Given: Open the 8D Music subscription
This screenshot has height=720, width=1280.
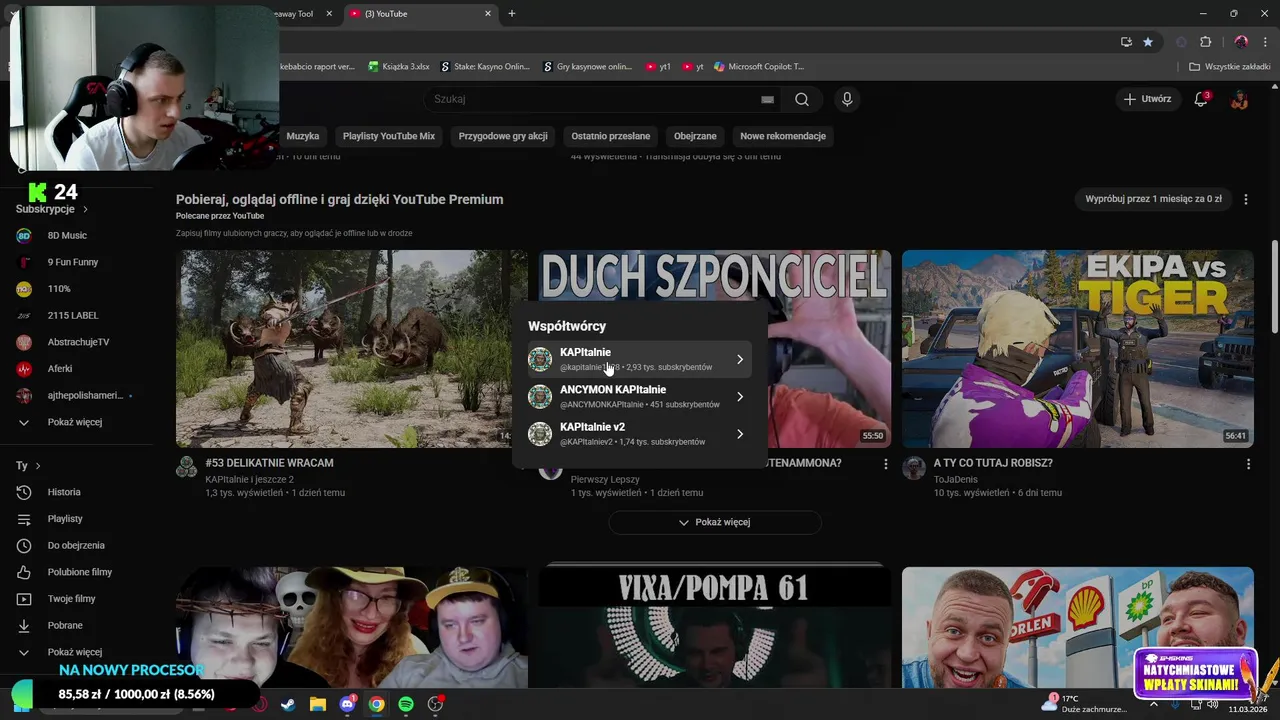Looking at the screenshot, I should pos(68,236).
